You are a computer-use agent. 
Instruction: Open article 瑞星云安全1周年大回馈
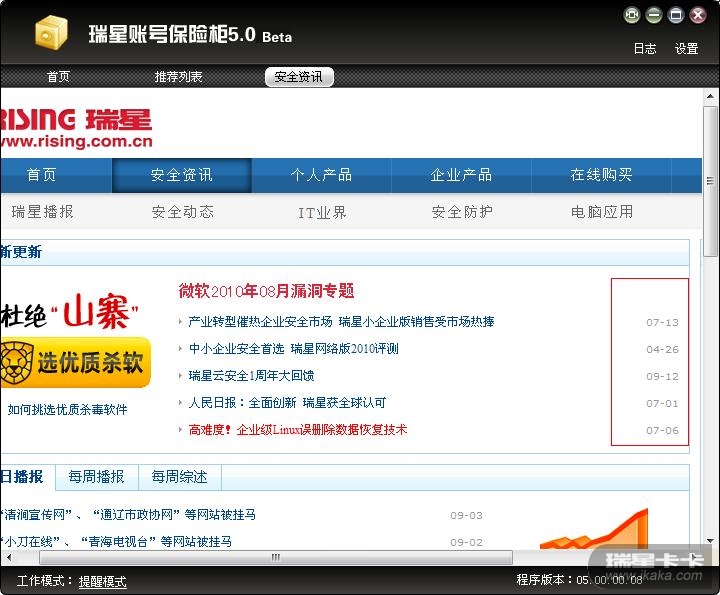pos(251,376)
